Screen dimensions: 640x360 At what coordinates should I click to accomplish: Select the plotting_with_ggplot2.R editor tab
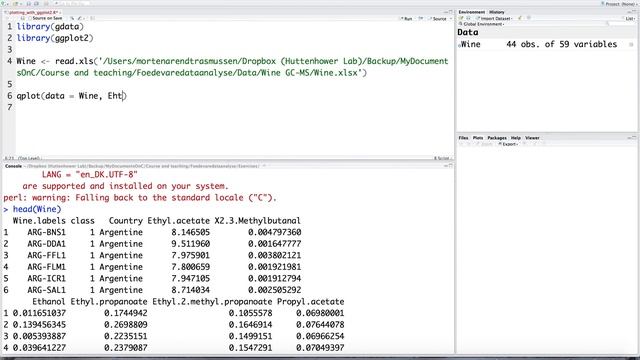point(33,12)
